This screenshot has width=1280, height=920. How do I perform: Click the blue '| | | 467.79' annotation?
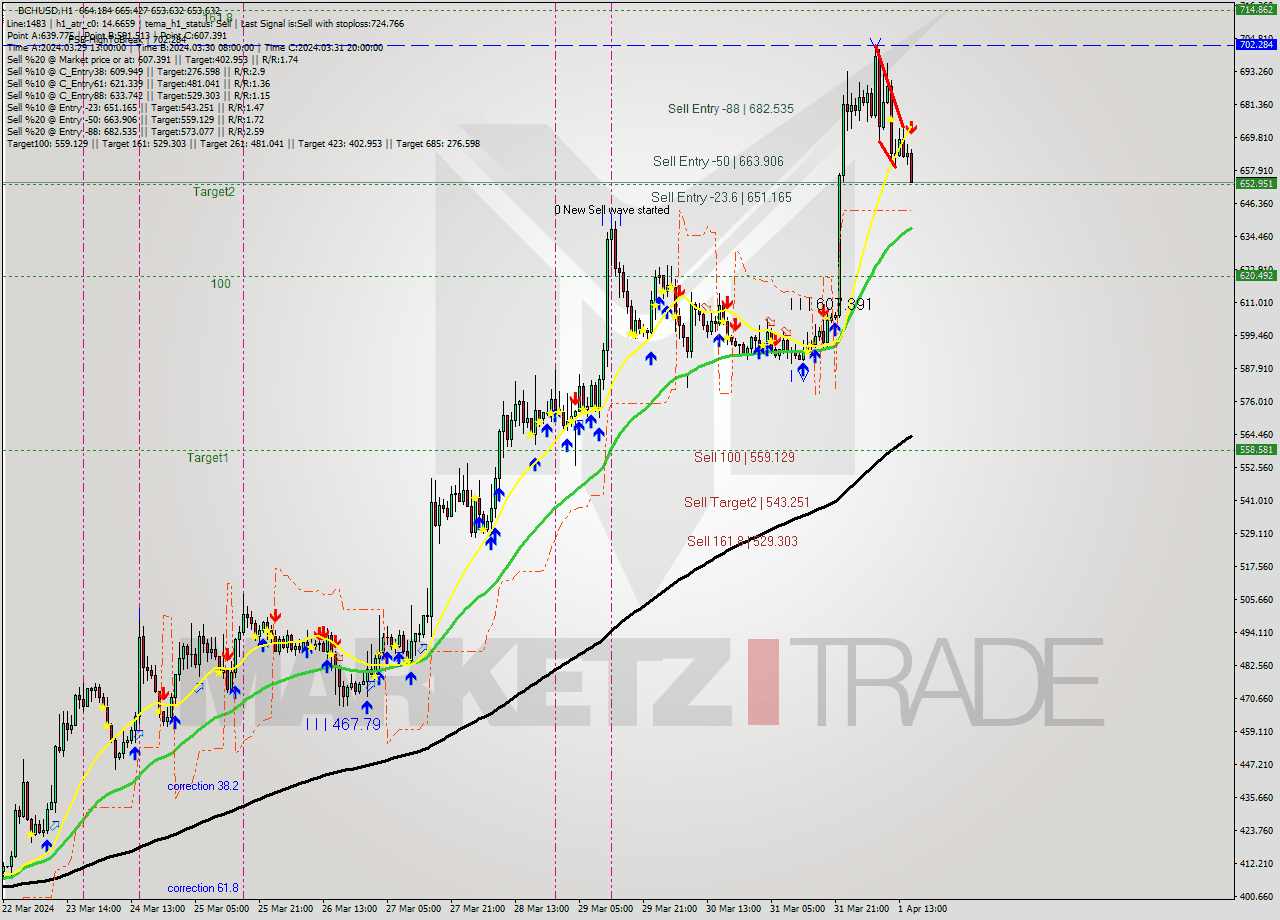(x=343, y=723)
